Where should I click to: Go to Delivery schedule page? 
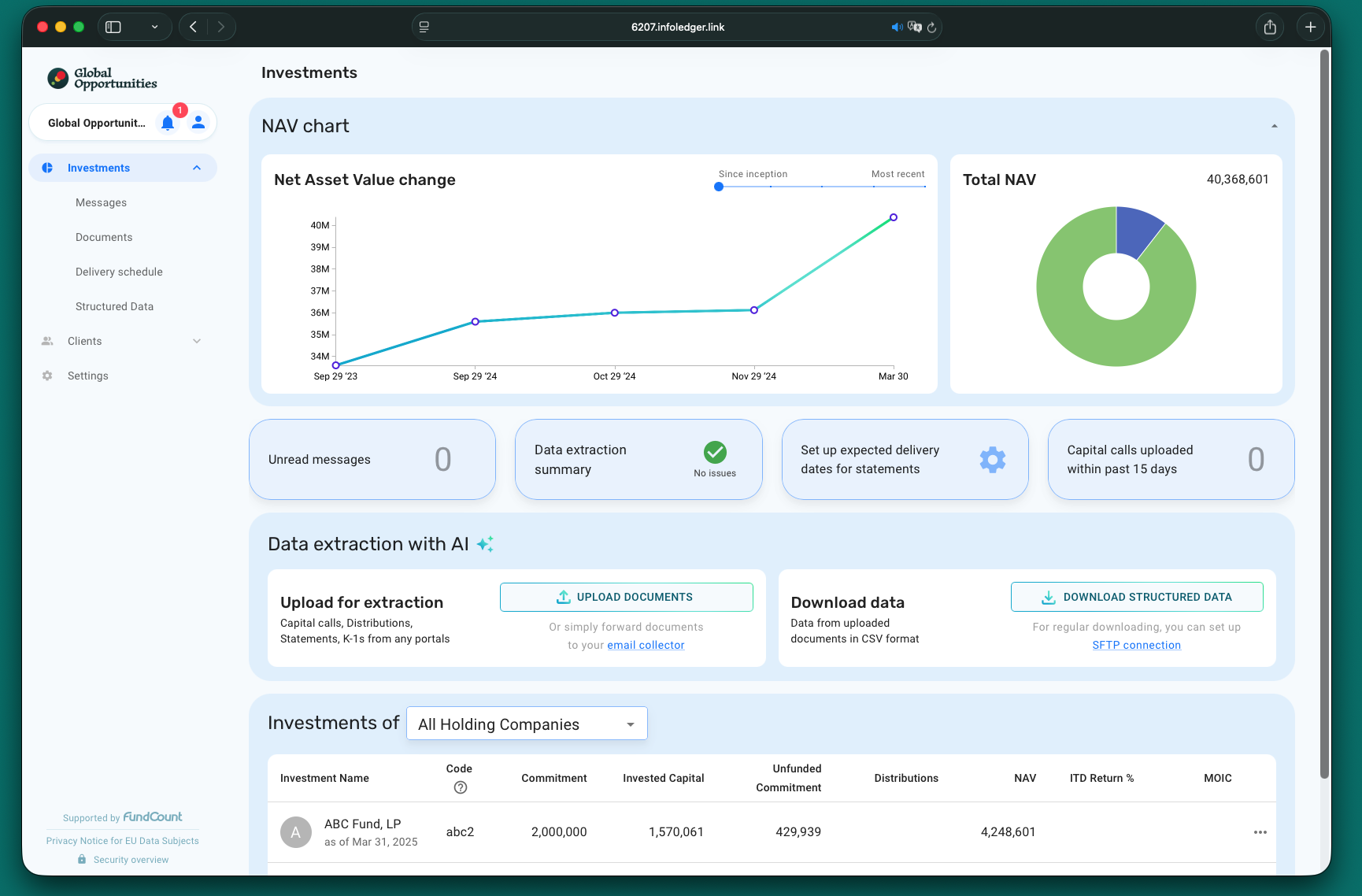click(x=119, y=272)
